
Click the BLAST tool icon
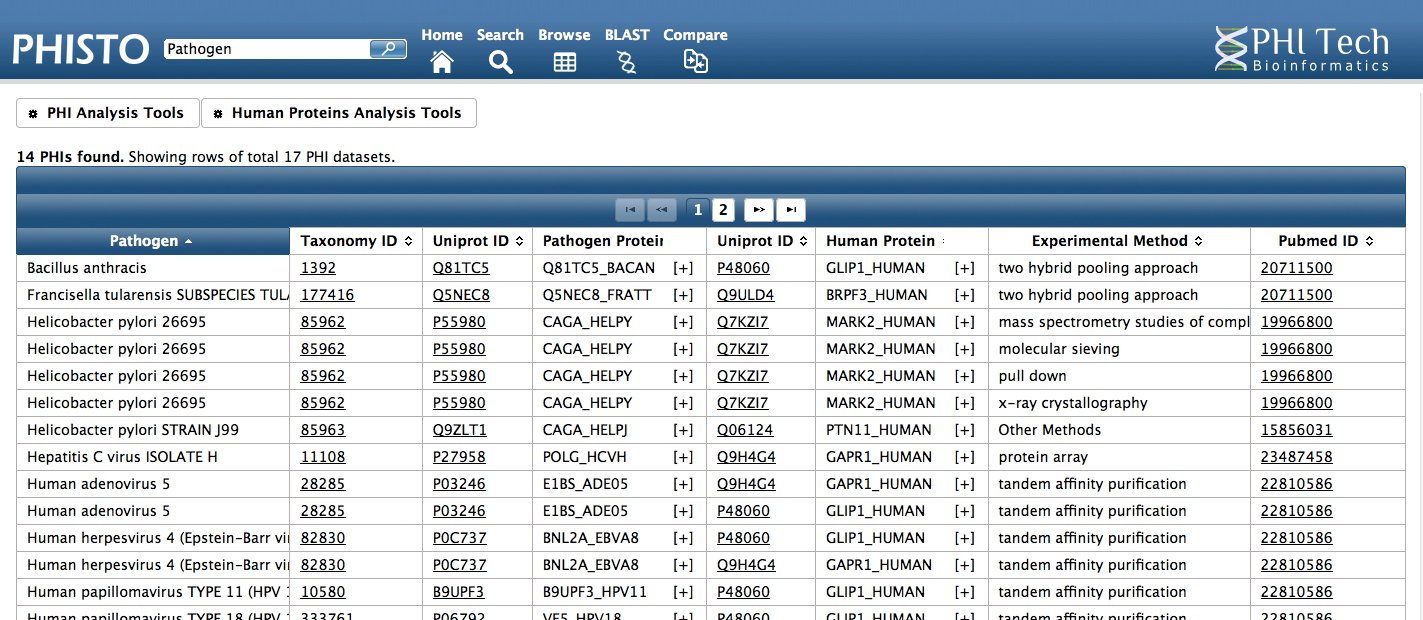(626, 61)
